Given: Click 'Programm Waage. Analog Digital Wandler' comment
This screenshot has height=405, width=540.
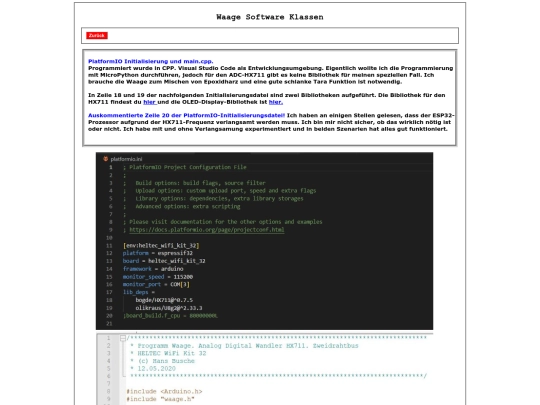Looking at the screenshot, I should [x=245, y=346].
